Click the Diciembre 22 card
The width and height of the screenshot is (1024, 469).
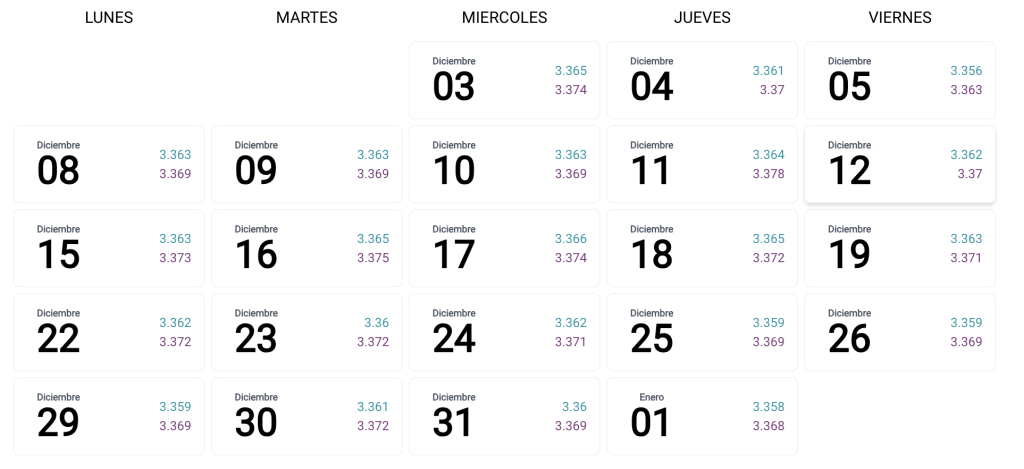109,332
